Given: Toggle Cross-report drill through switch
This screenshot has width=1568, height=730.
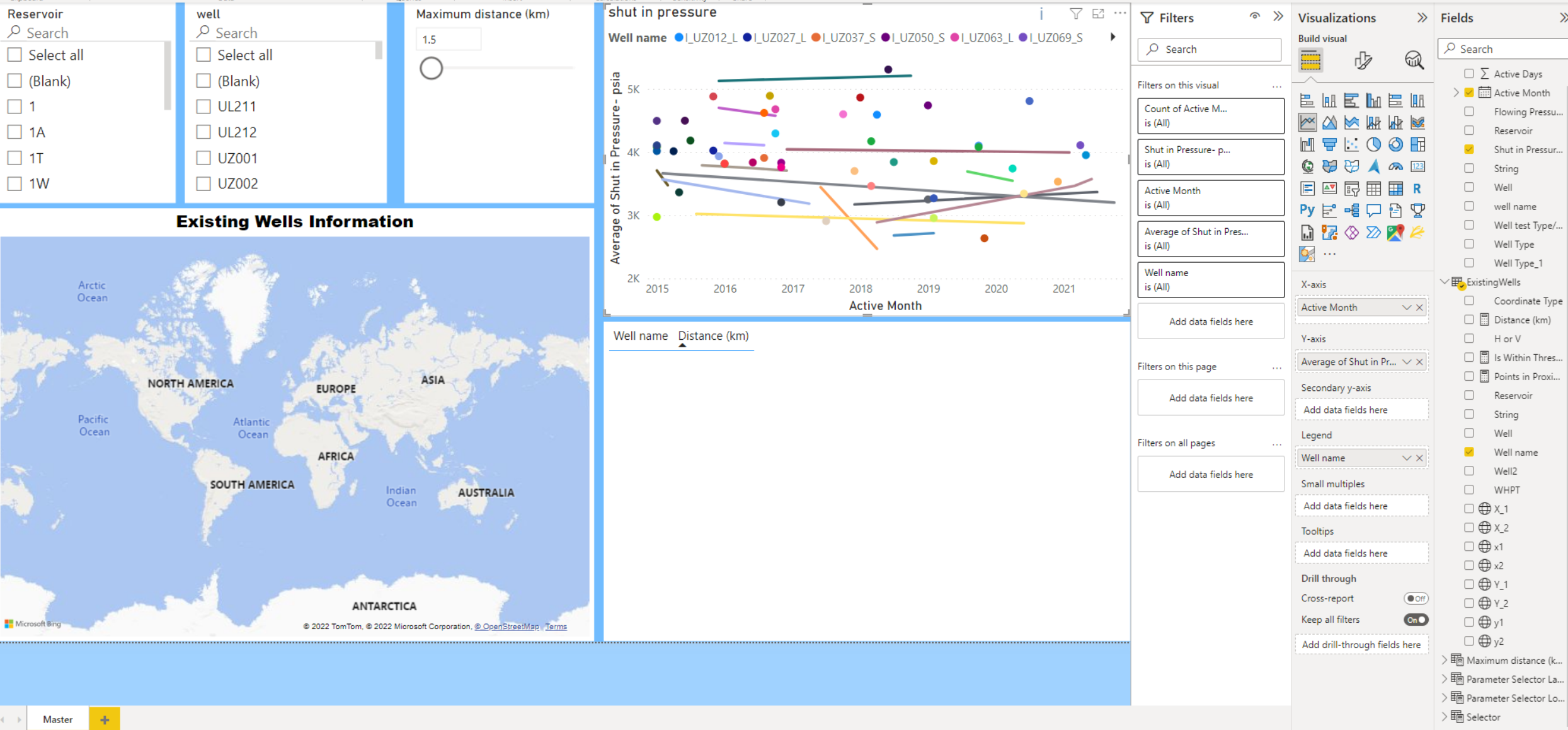Looking at the screenshot, I should [x=1416, y=598].
